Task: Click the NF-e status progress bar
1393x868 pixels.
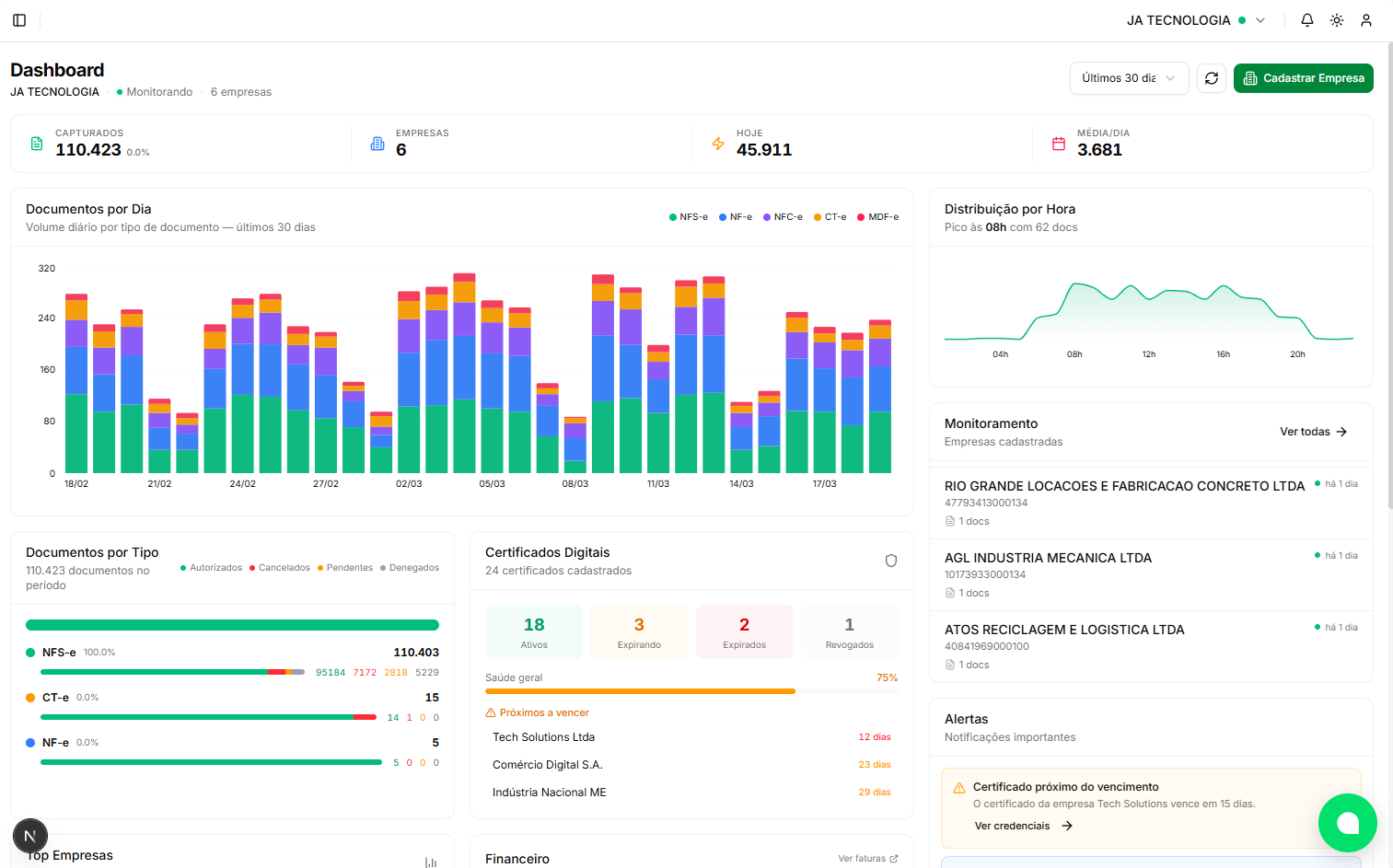Action: 211,762
